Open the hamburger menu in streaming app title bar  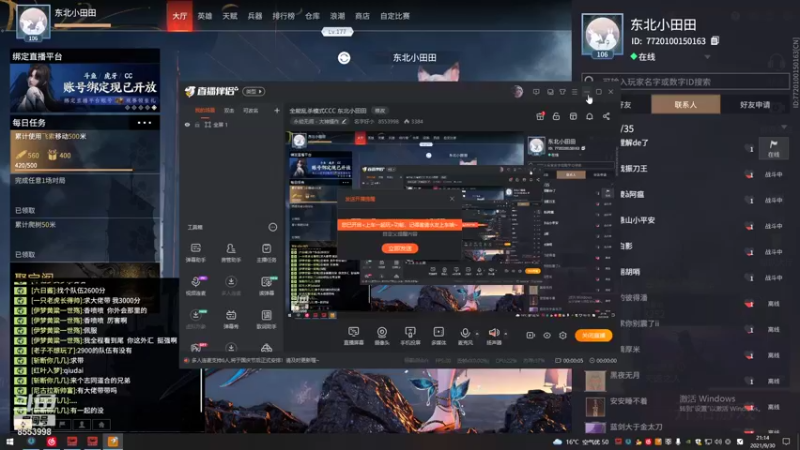coord(574,92)
